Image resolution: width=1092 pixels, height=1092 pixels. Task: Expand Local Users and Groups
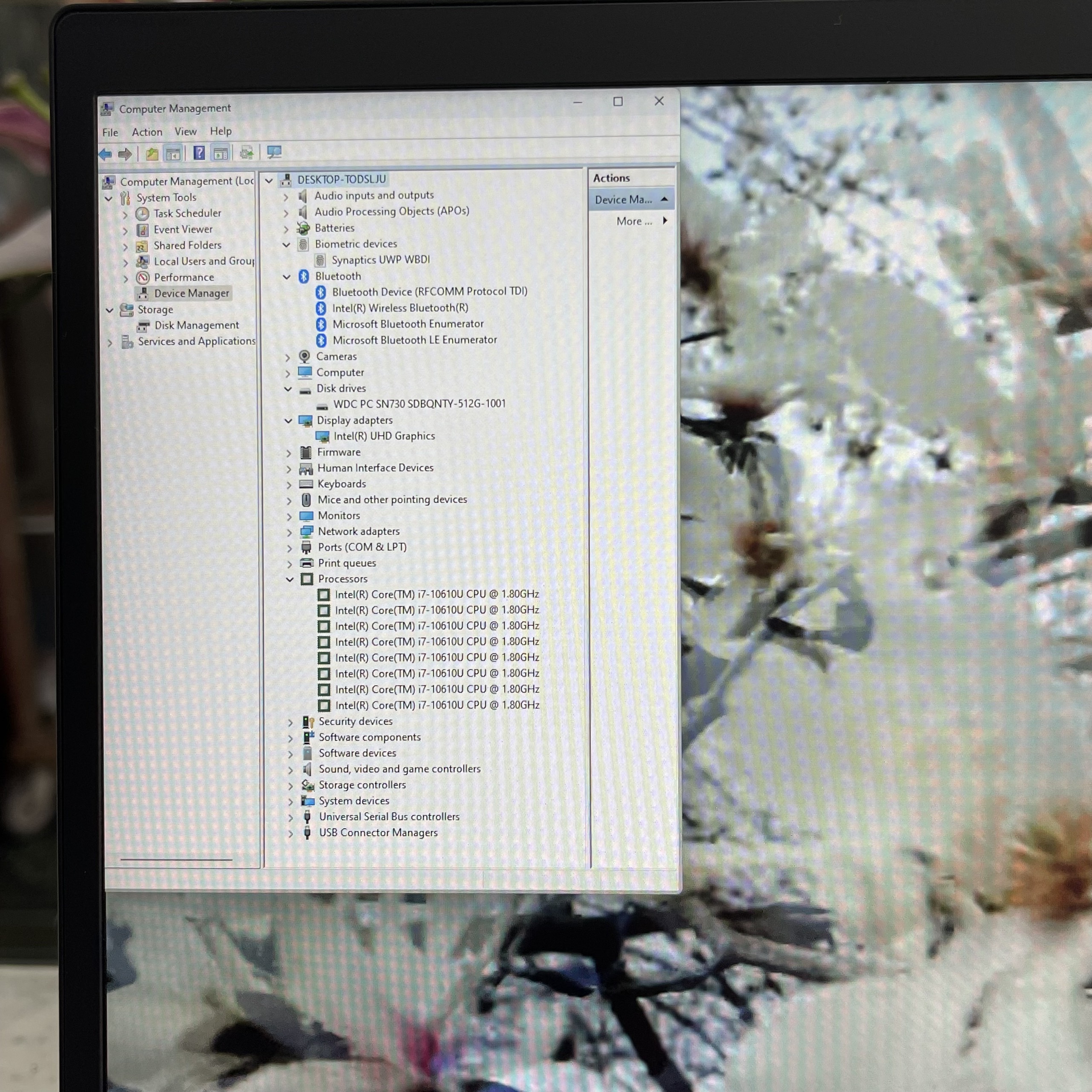(126, 263)
